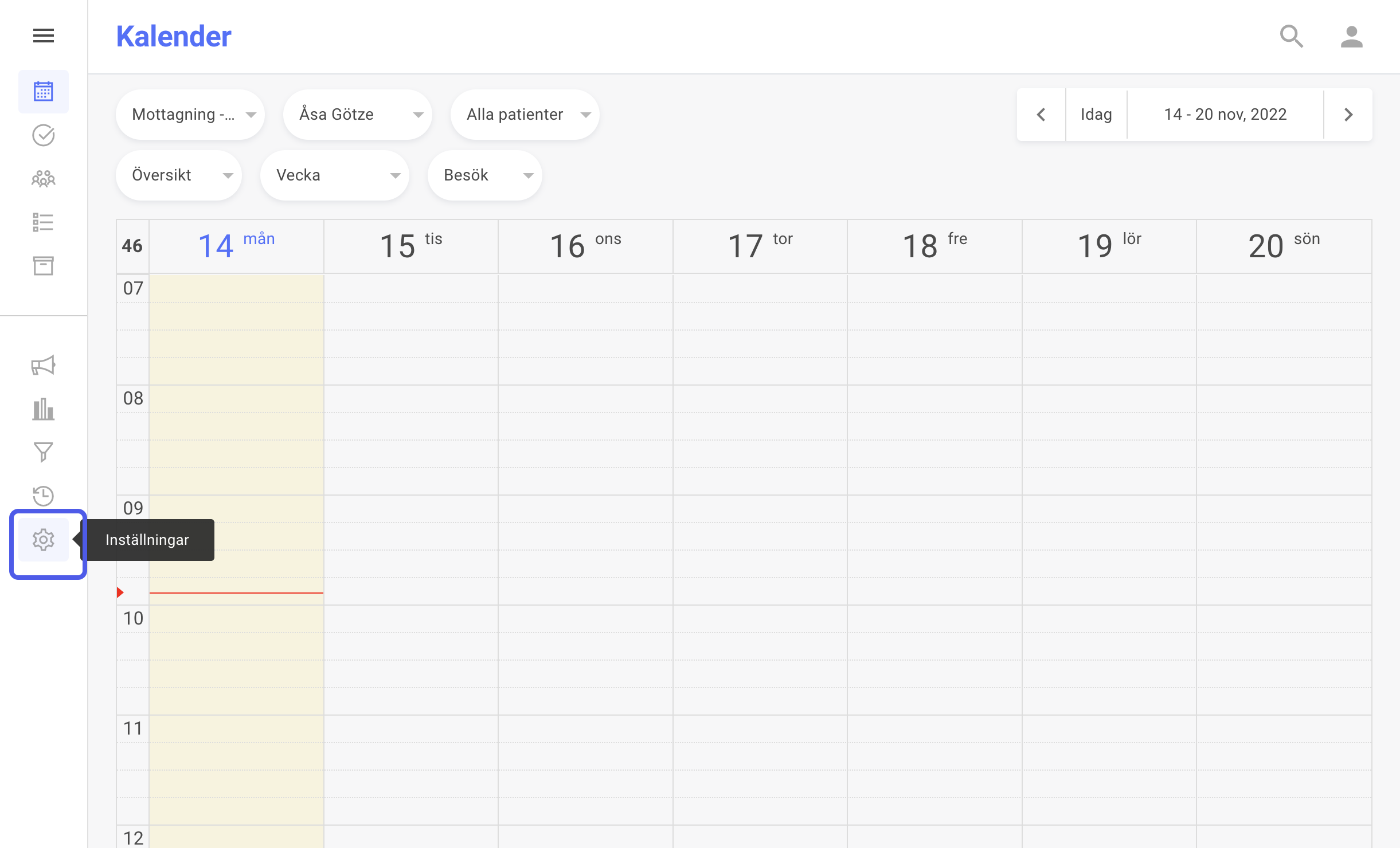Select Monday 14 mån header
Viewport: 1400px width, 848px height.
pyautogui.click(x=236, y=246)
